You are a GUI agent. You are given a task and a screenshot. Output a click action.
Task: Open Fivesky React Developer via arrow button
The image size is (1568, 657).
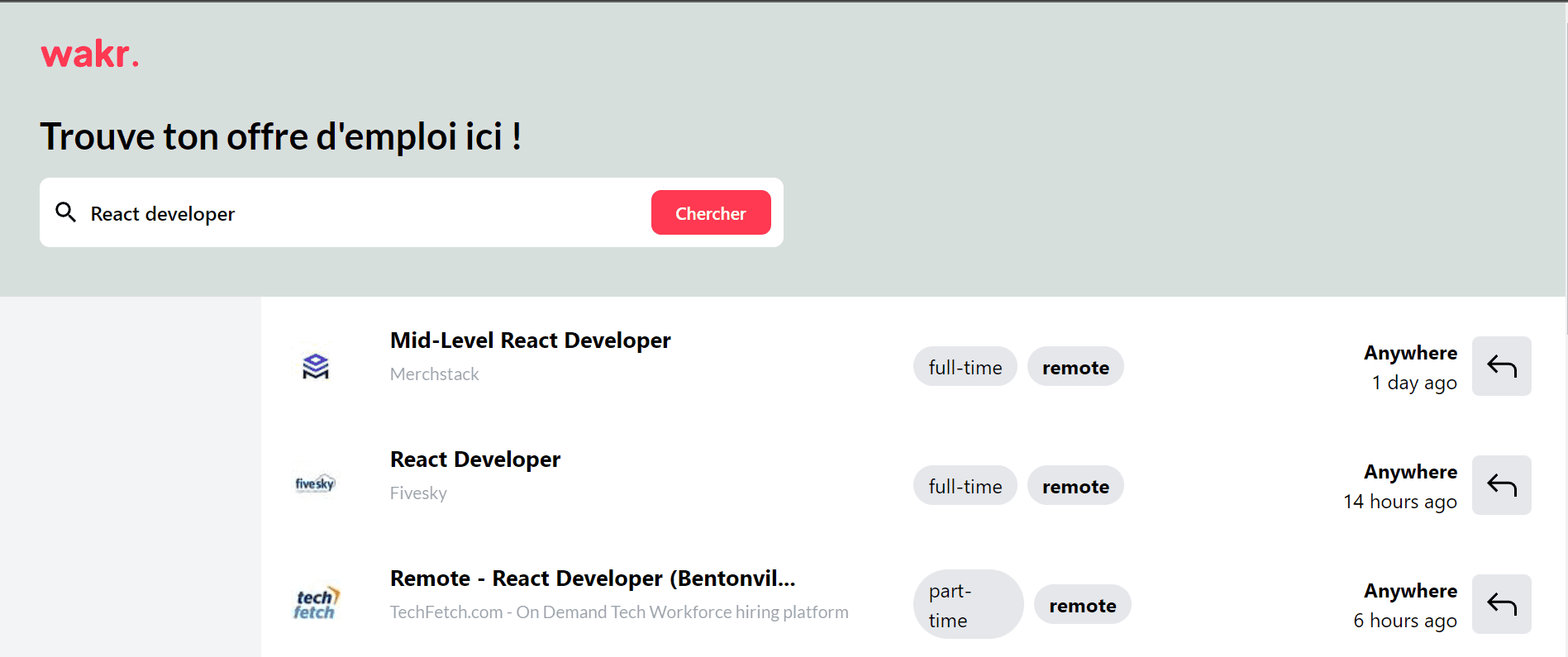1501,485
